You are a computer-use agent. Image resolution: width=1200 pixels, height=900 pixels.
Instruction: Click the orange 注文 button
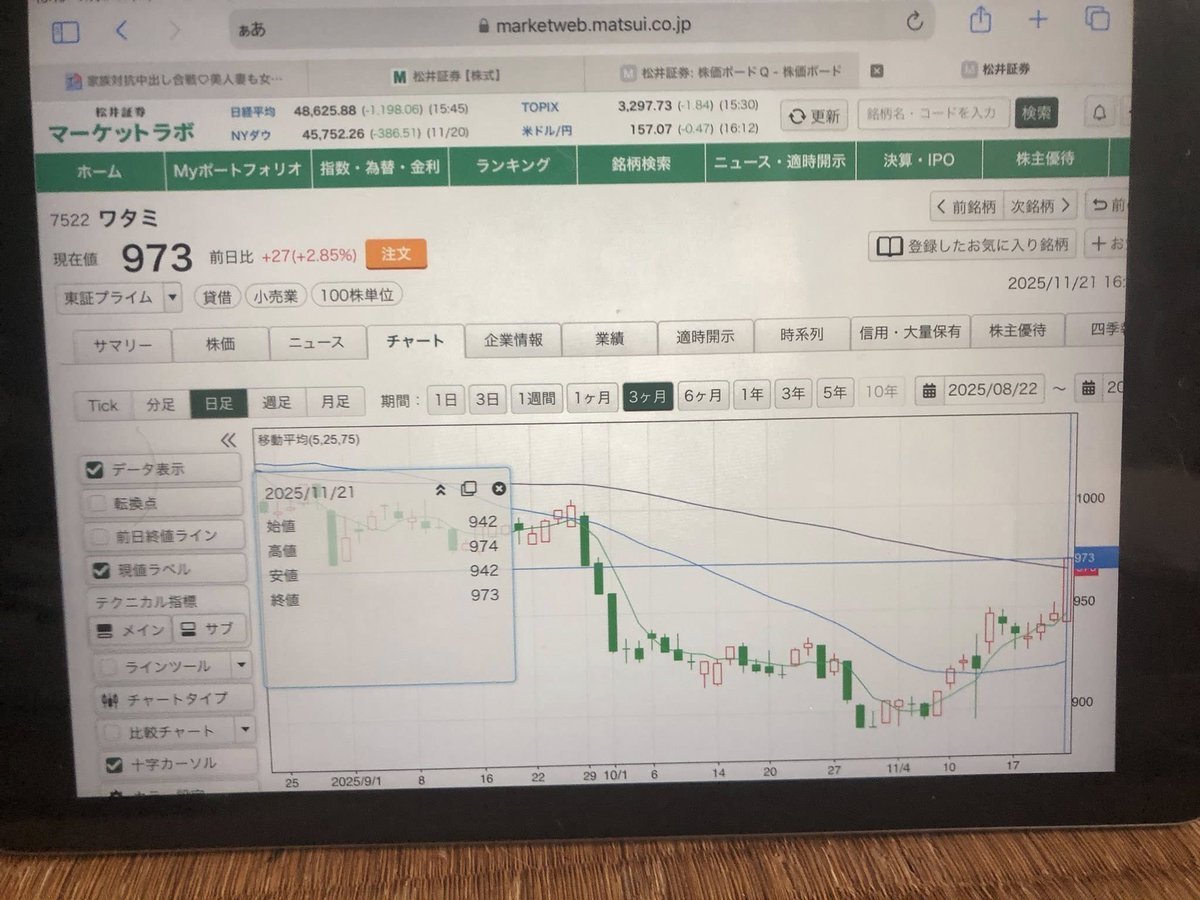click(x=396, y=255)
